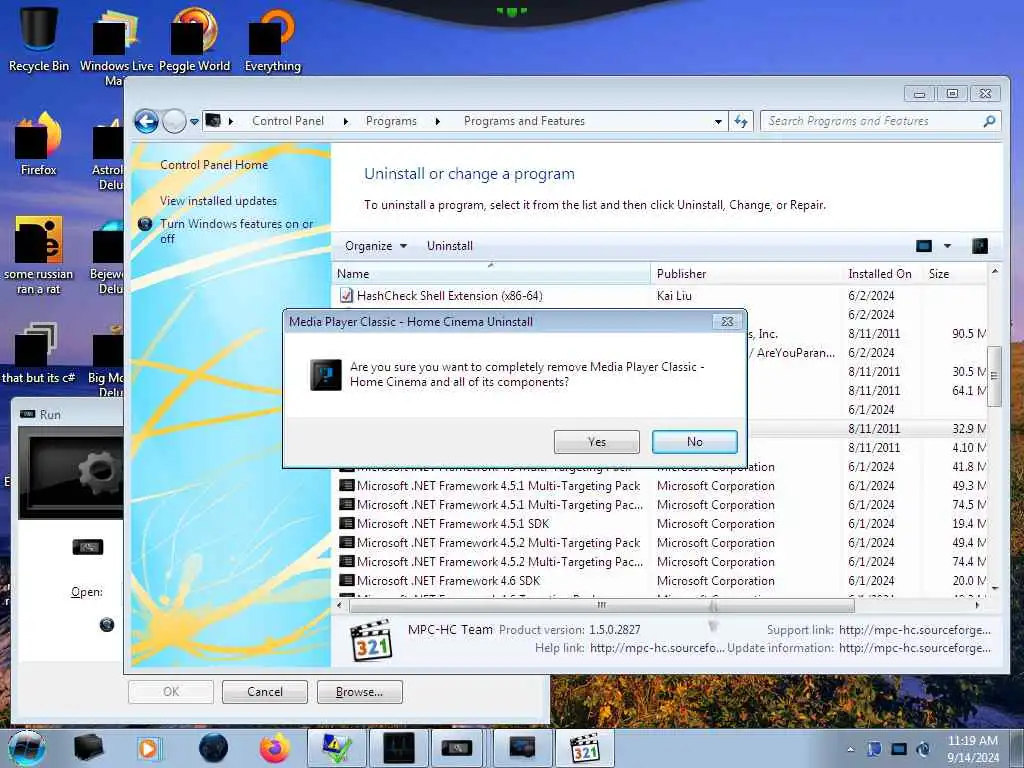
Task: Click the Media Player Classic 321 taskbar button
Action: tap(584, 748)
